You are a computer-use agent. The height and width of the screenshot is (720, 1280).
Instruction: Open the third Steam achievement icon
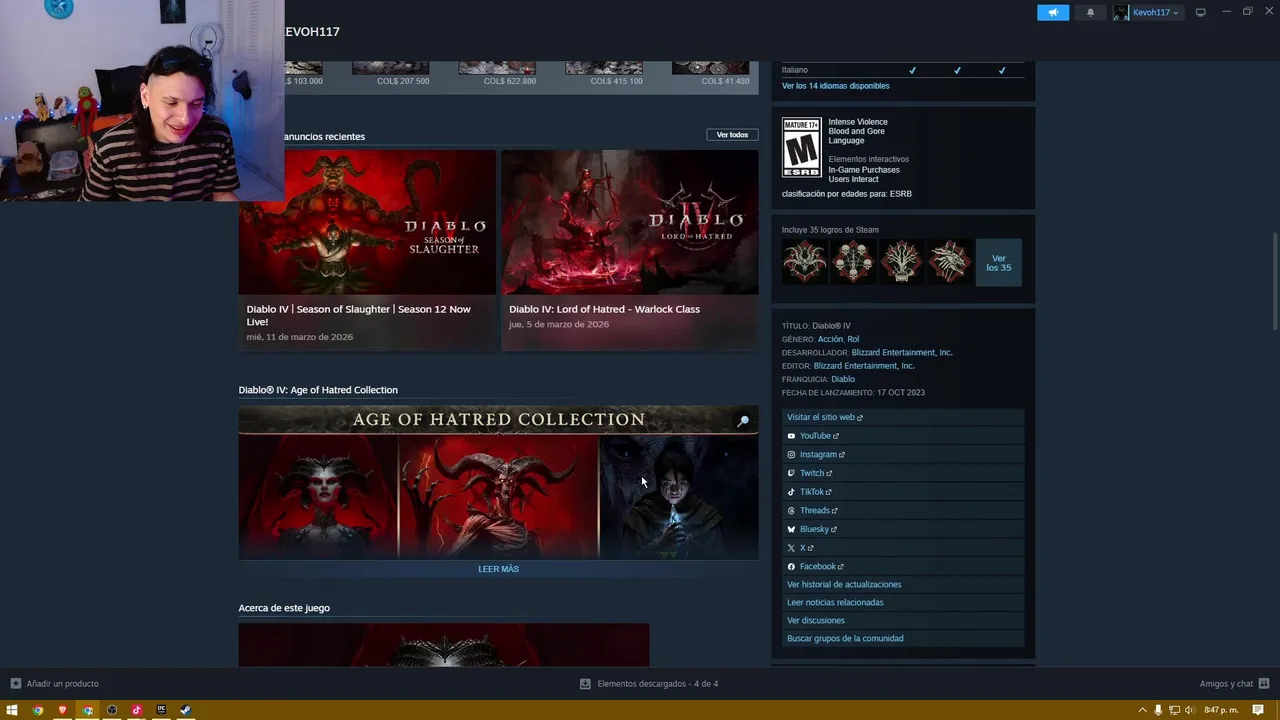click(901, 262)
